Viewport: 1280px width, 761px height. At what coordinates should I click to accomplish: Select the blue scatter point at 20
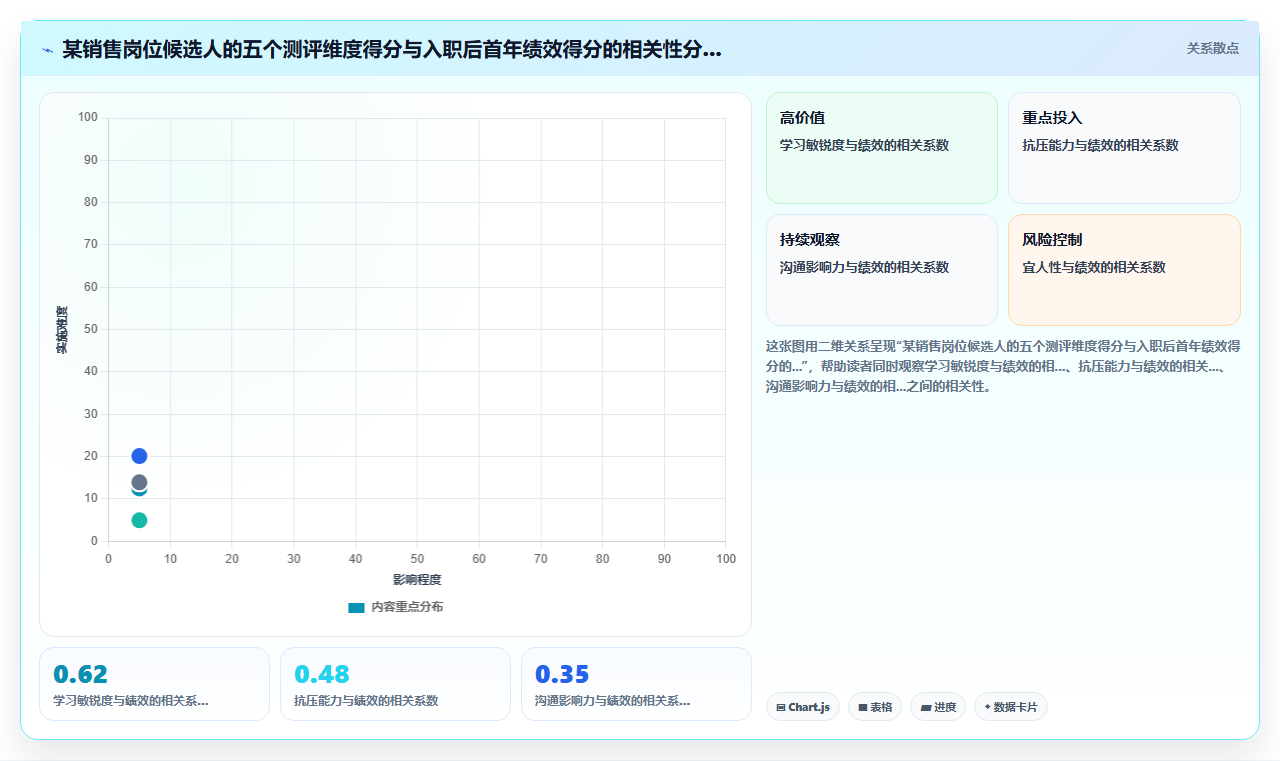[x=139, y=456]
